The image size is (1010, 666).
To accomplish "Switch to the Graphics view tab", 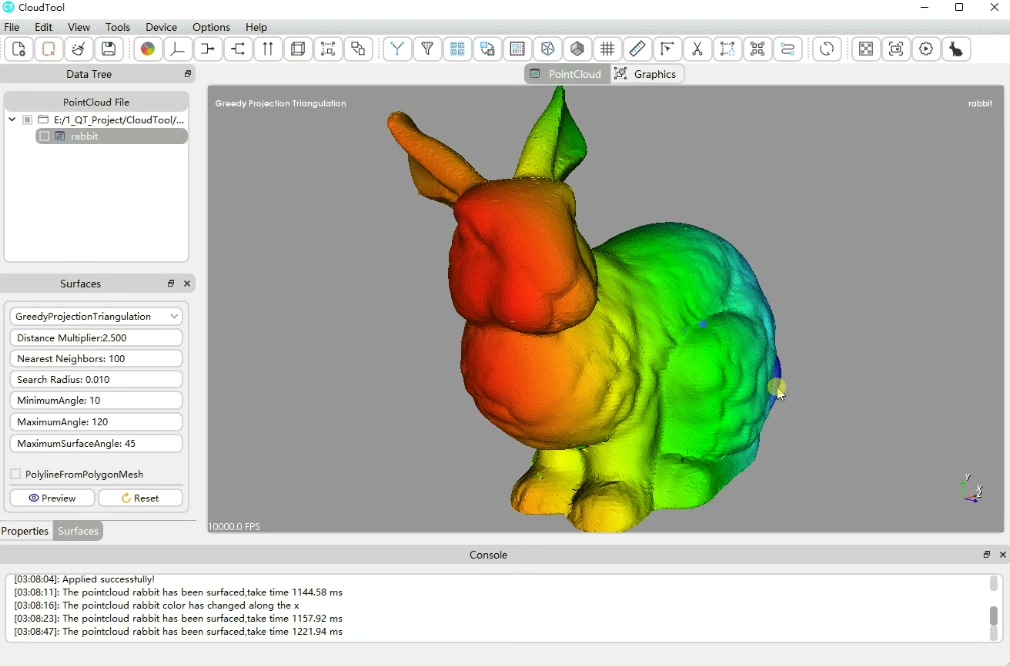I will tap(646, 74).
